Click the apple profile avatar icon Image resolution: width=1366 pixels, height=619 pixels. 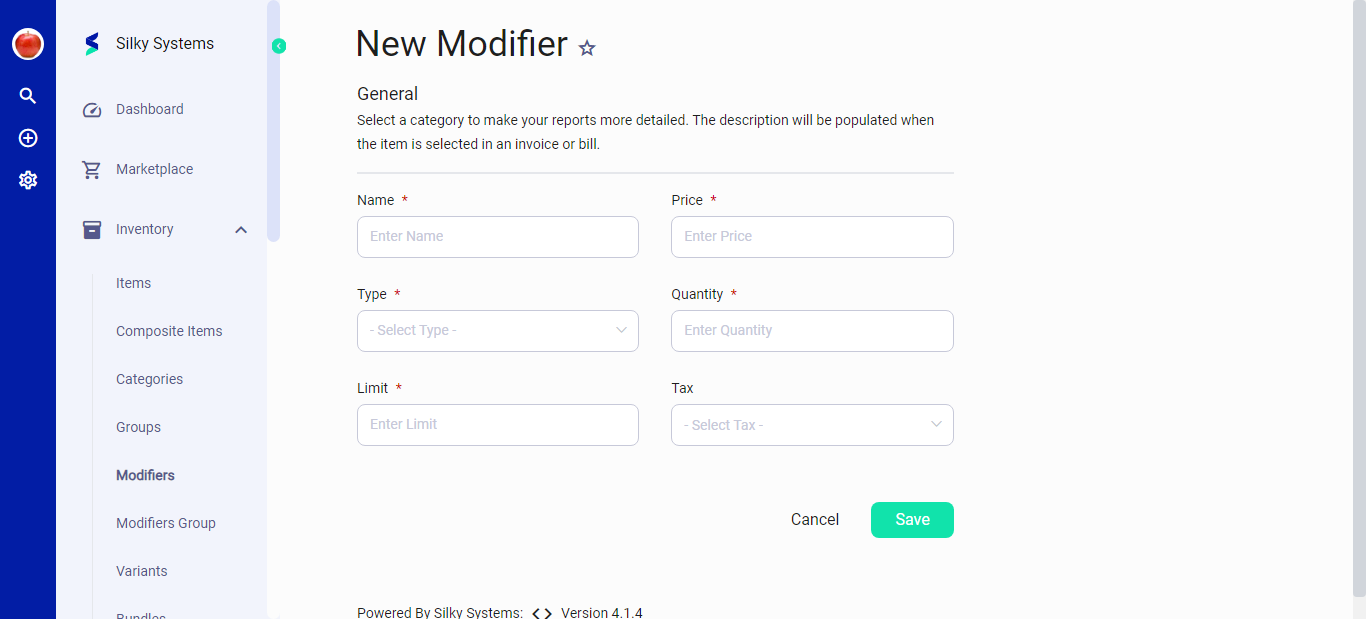coord(27,43)
